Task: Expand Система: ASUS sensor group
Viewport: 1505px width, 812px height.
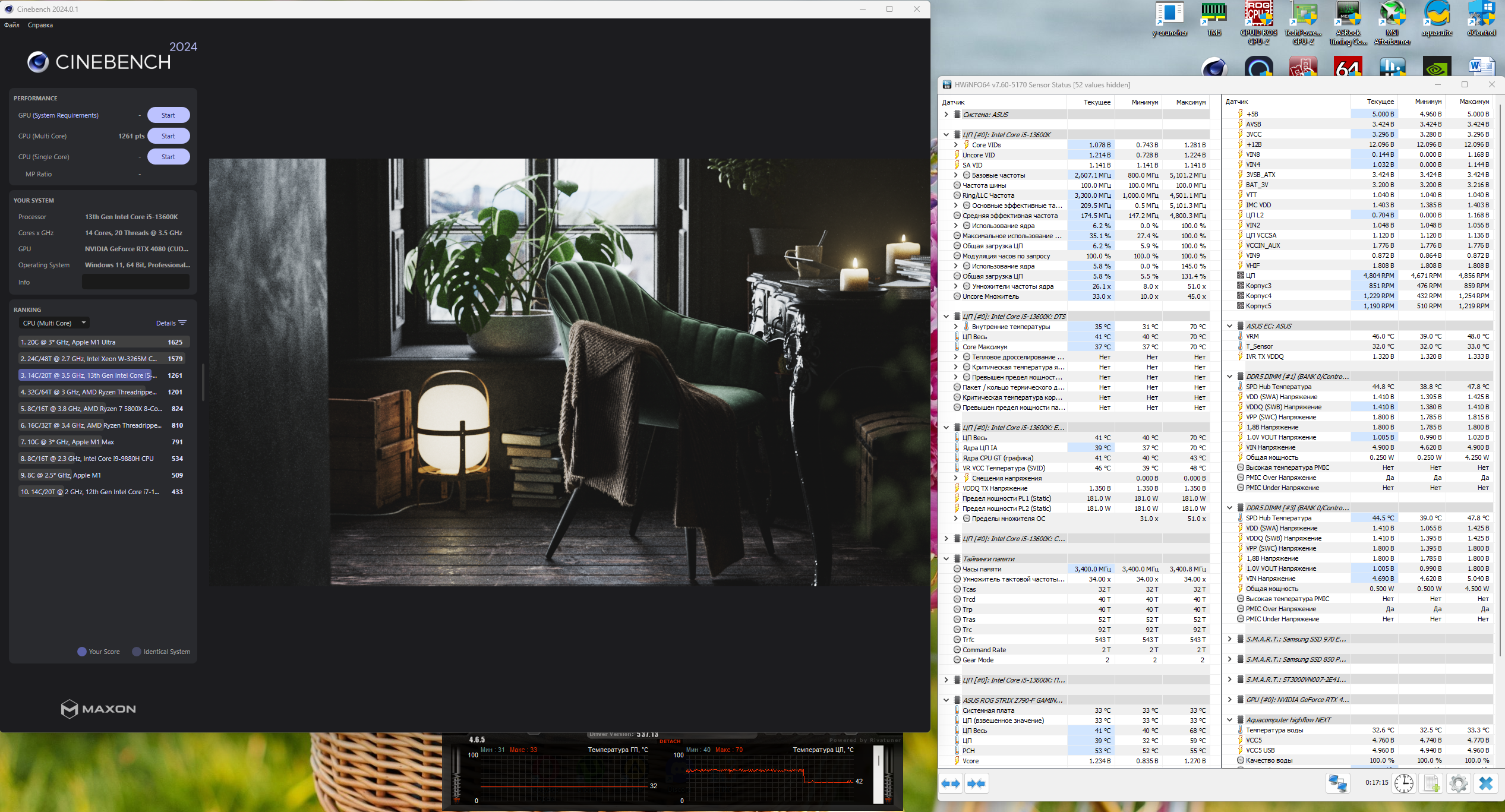Action: click(x=946, y=115)
